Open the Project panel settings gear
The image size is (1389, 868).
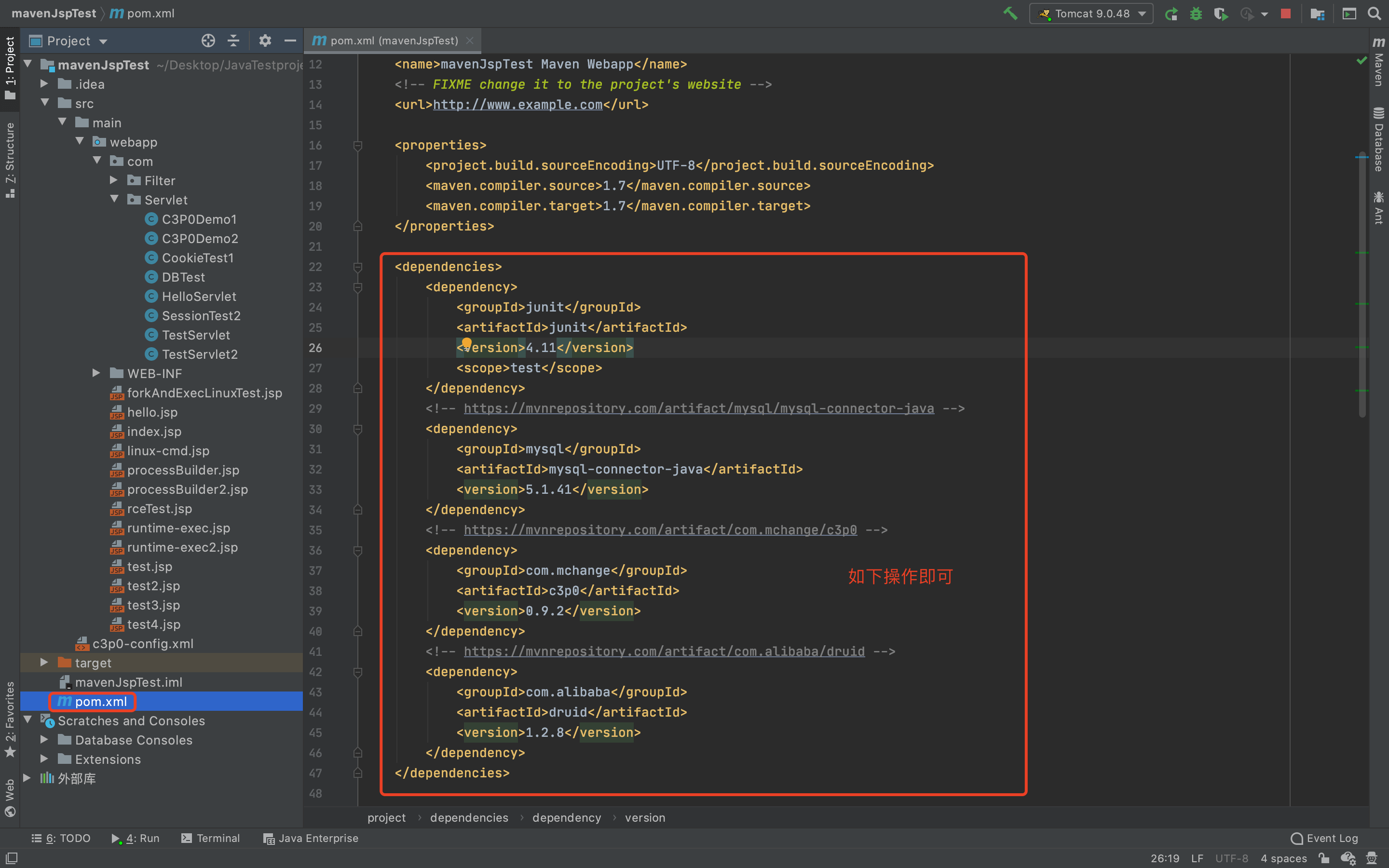point(265,41)
